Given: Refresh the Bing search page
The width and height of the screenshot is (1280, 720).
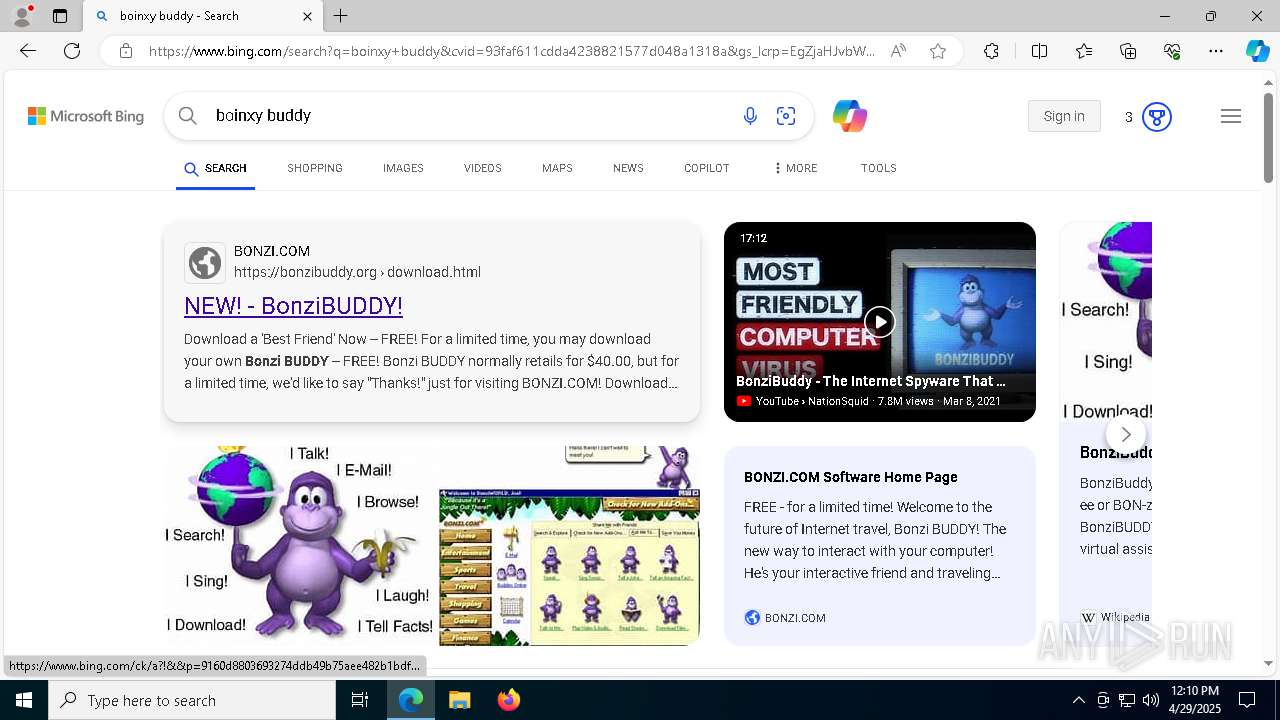Looking at the screenshot, I should coord(72,51).
